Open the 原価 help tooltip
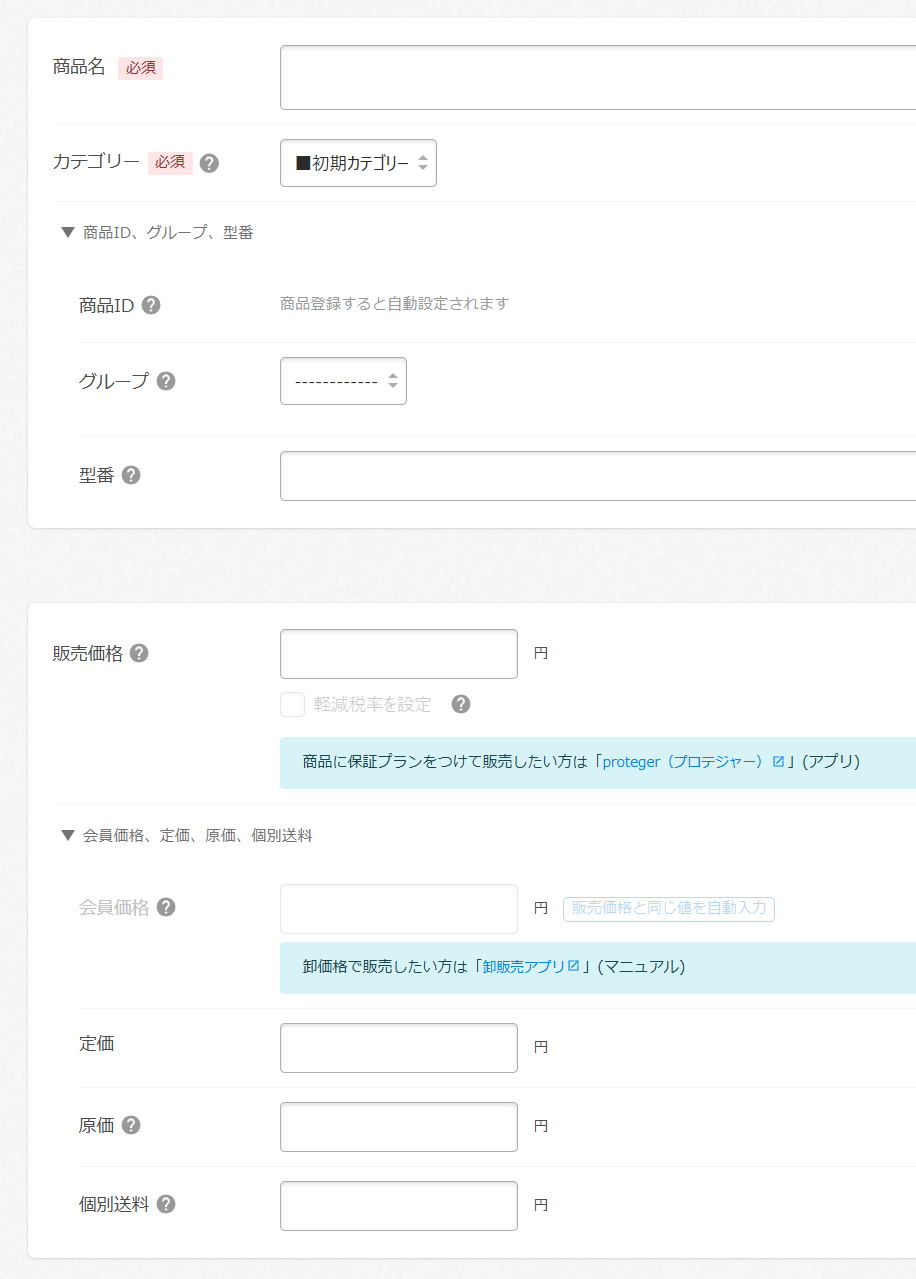The height and width of the screenshot is (1279, 916). point(131,1125)
